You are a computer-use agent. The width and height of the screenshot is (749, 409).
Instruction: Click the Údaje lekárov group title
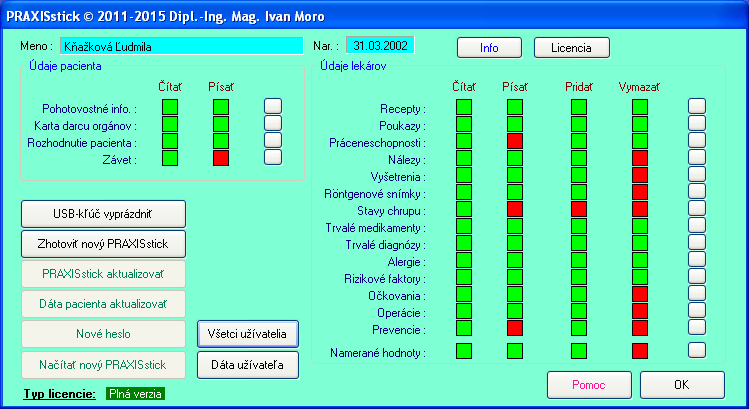click(353, 66)
